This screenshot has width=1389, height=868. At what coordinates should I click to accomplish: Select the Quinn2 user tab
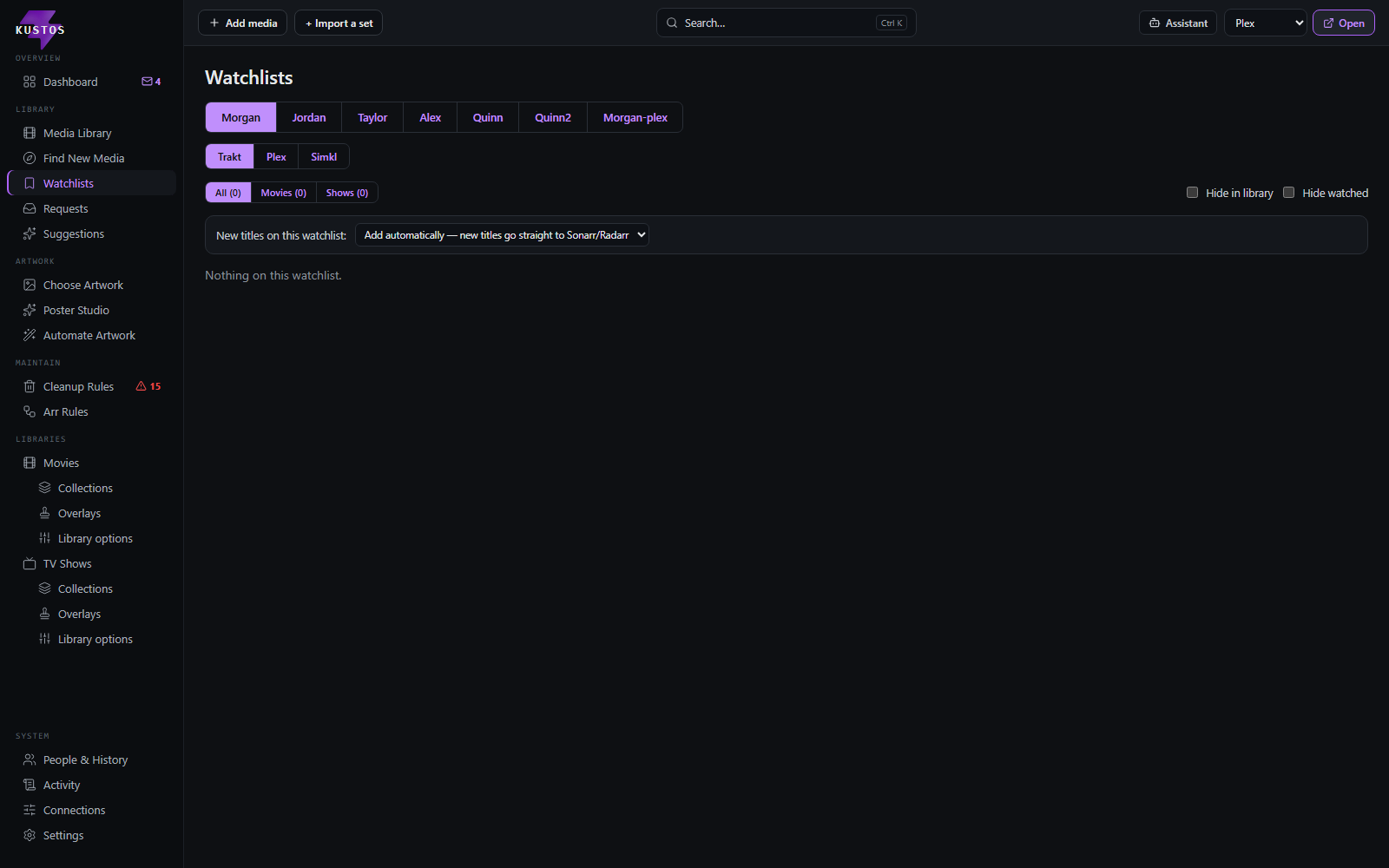click(x=553, y=117)
